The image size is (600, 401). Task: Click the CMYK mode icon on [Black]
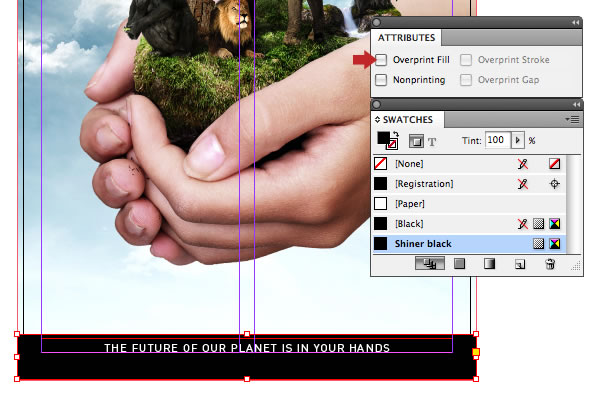[x=554, y=223]
